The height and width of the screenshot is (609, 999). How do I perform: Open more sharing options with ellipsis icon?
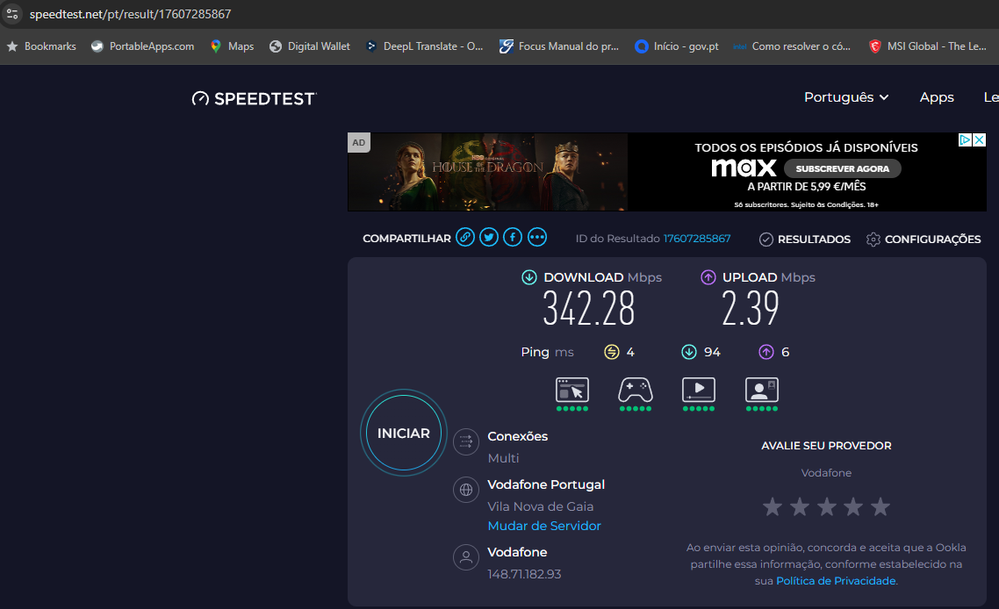(x=537, y=237)
